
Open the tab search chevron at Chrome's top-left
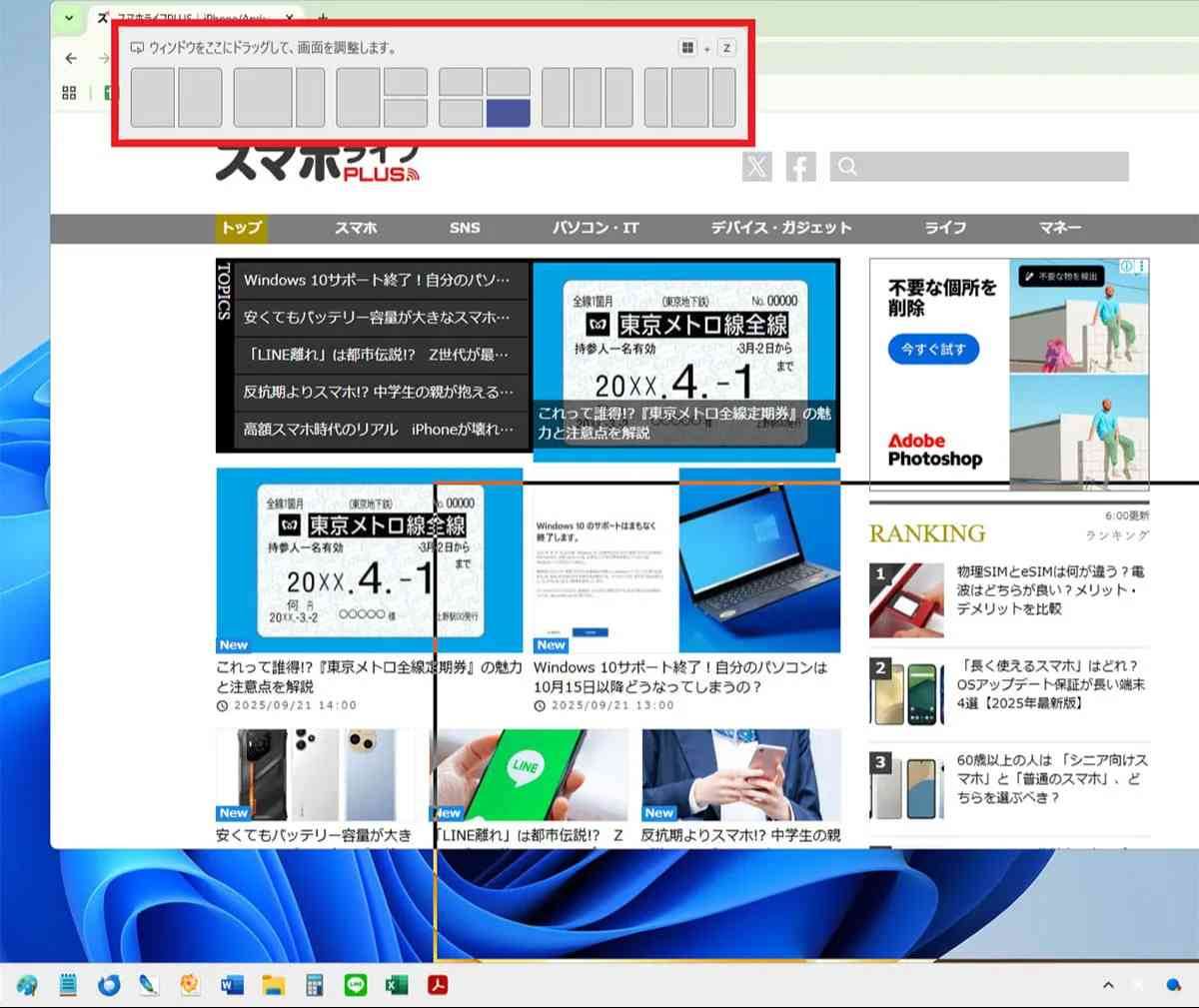coord(68,18)
